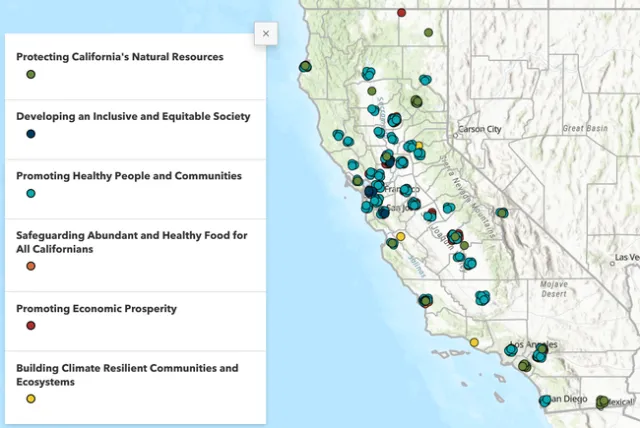Select "Protecting California's Natural Resources" label

coord(119,57)
